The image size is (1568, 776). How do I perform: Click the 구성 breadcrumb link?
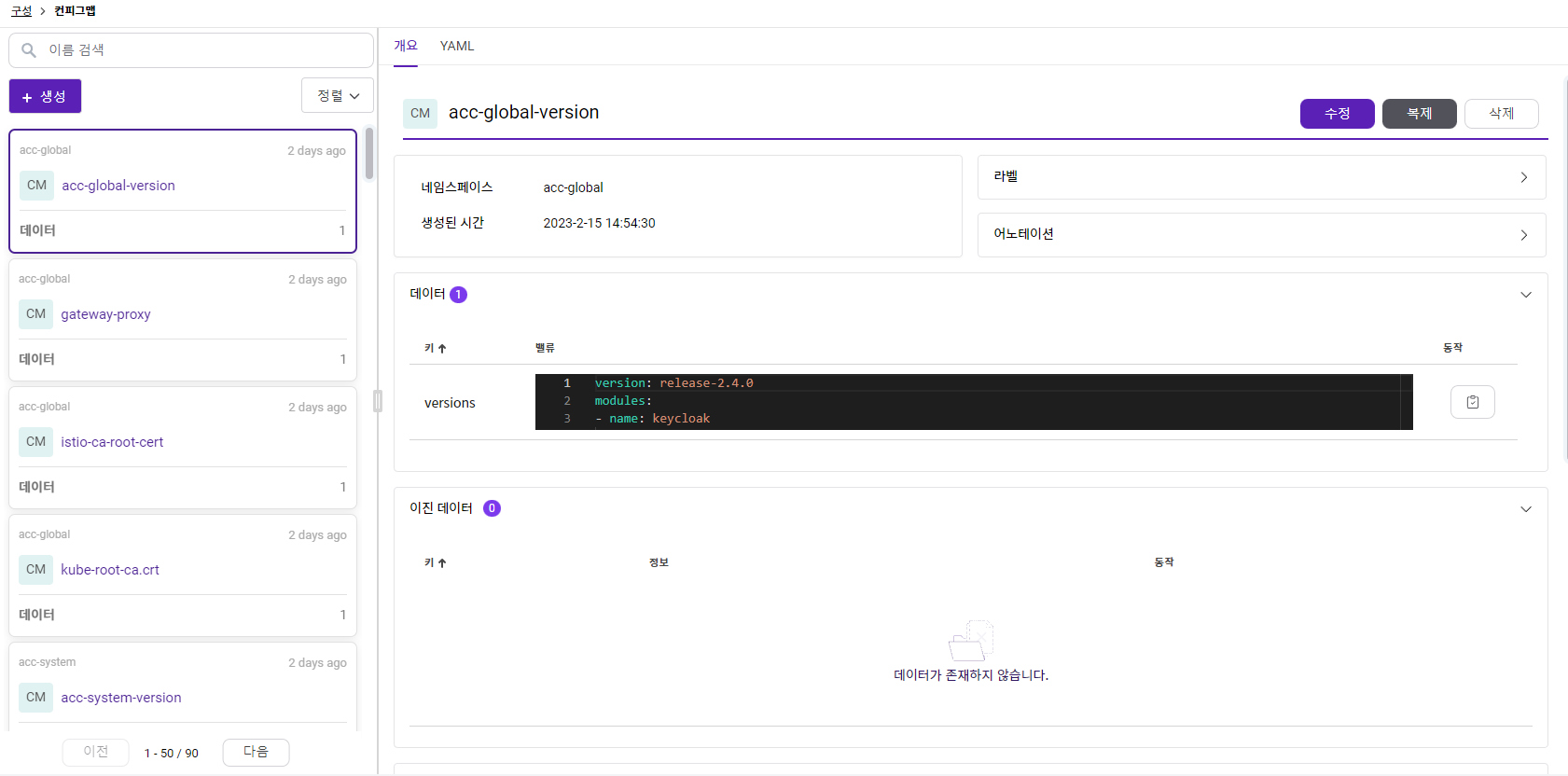[21, 11]
